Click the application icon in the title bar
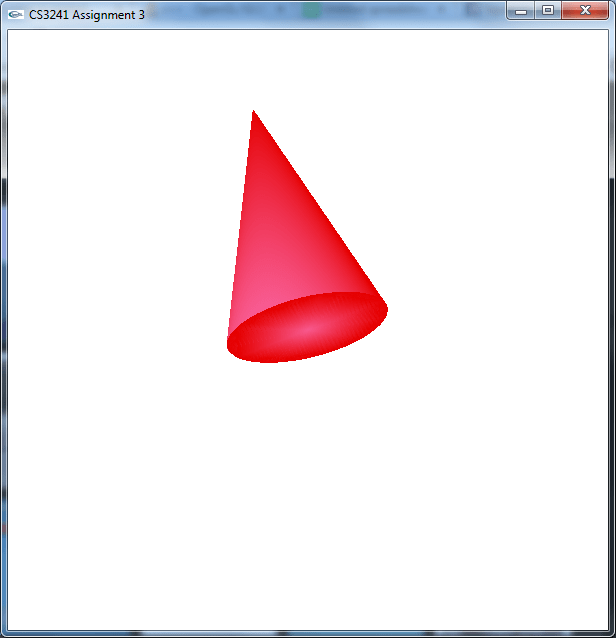The image size is (616, 638). pos(15,15)
